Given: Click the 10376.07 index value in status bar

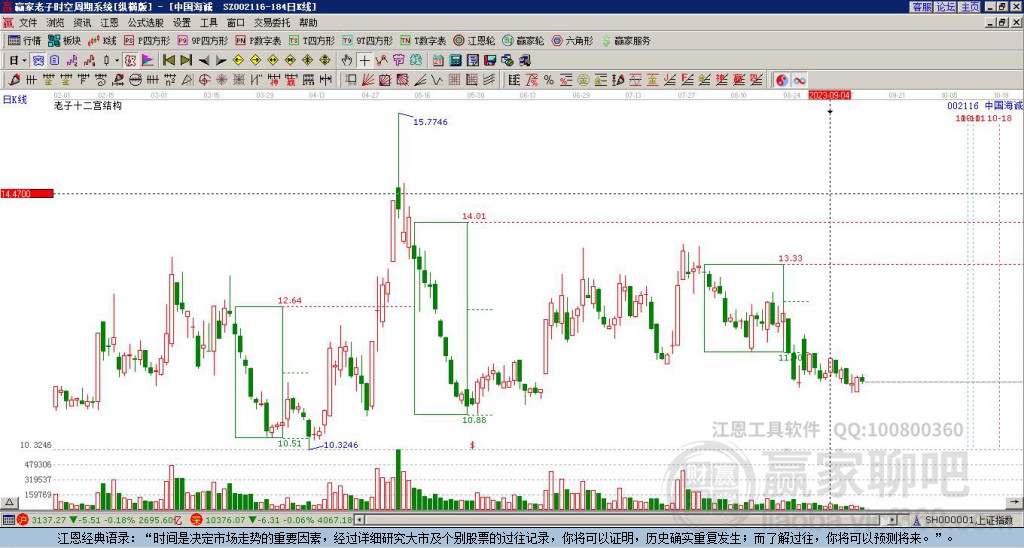Looking at the screenshot, I should point(224,520).
